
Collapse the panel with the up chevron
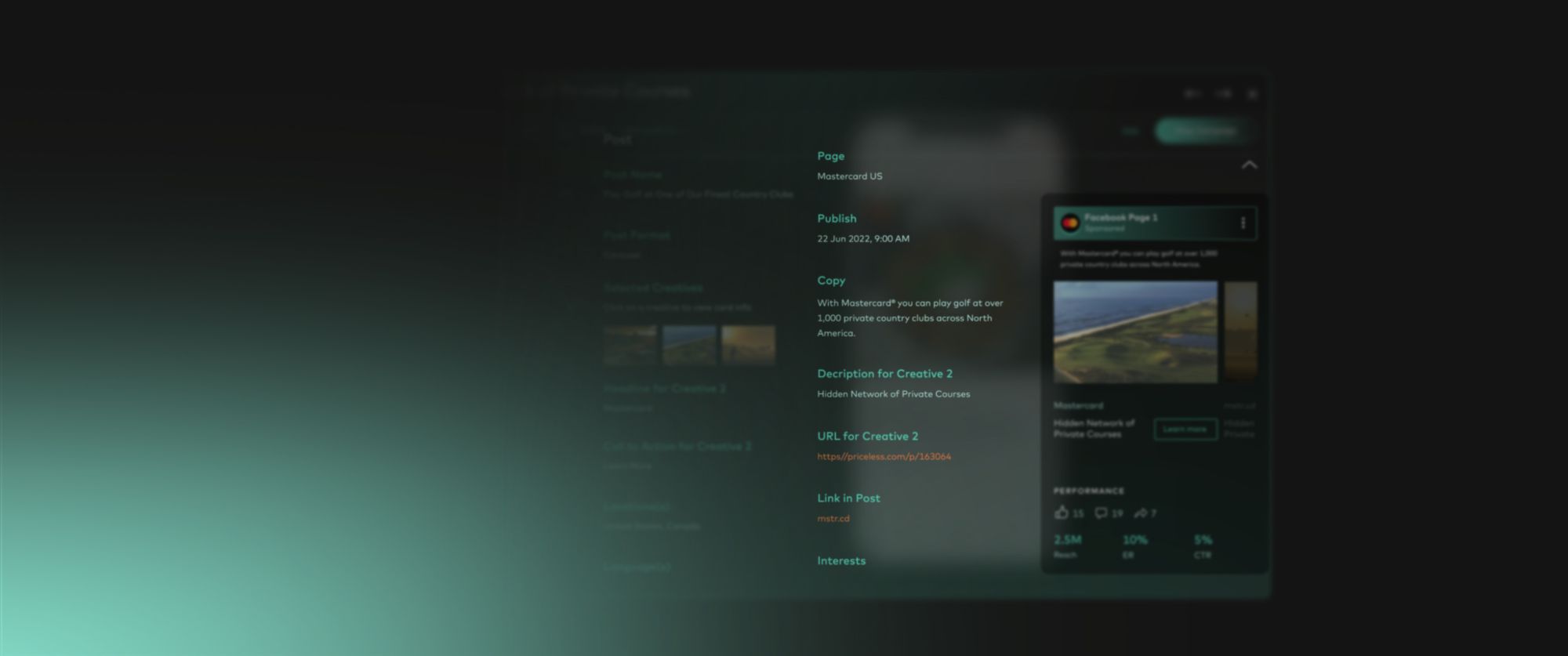[x=1249, y=165]
